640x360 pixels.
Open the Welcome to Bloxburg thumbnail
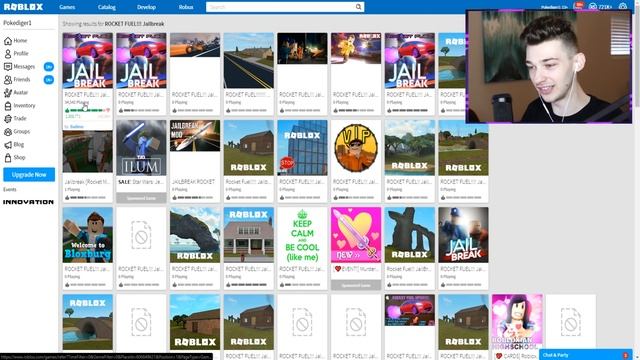coord(88,235)
